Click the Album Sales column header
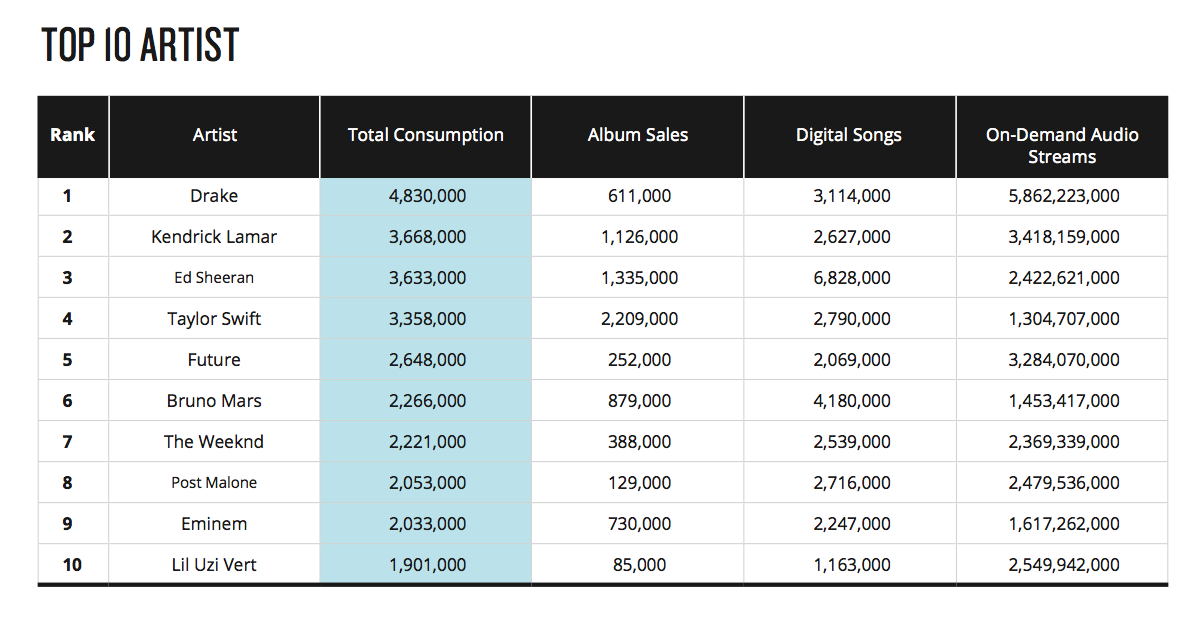This screenshot has height=630, width=1193. [x=638, y=135]
